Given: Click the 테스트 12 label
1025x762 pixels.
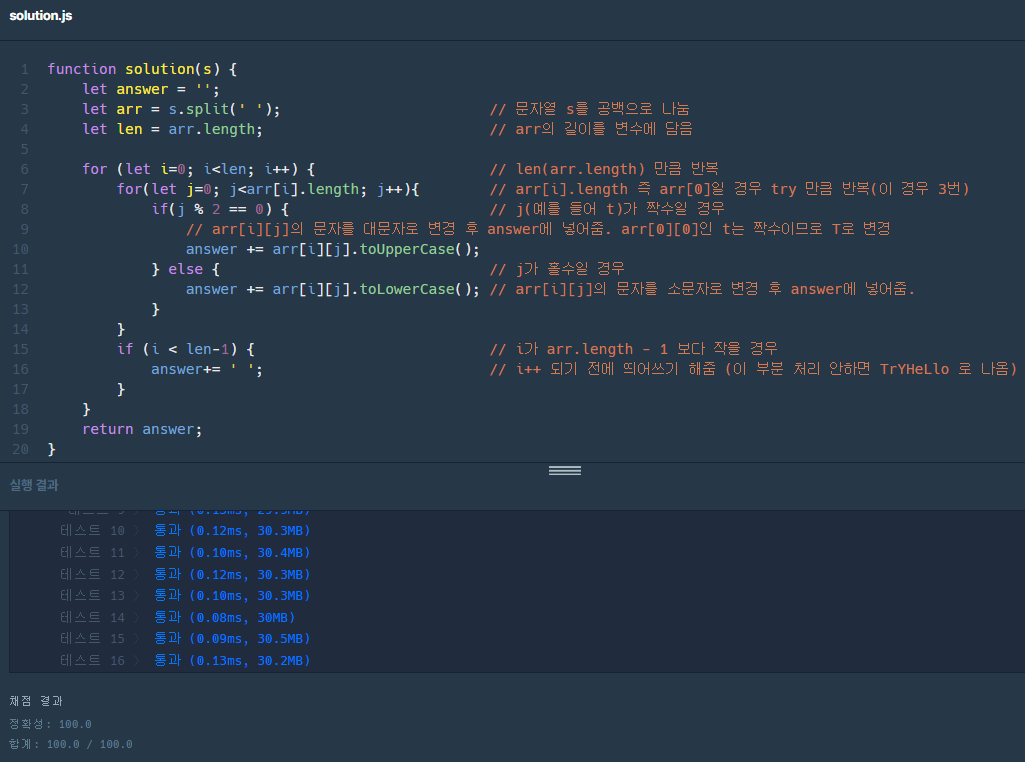Looking at the screenshot, I should [92, 574].
